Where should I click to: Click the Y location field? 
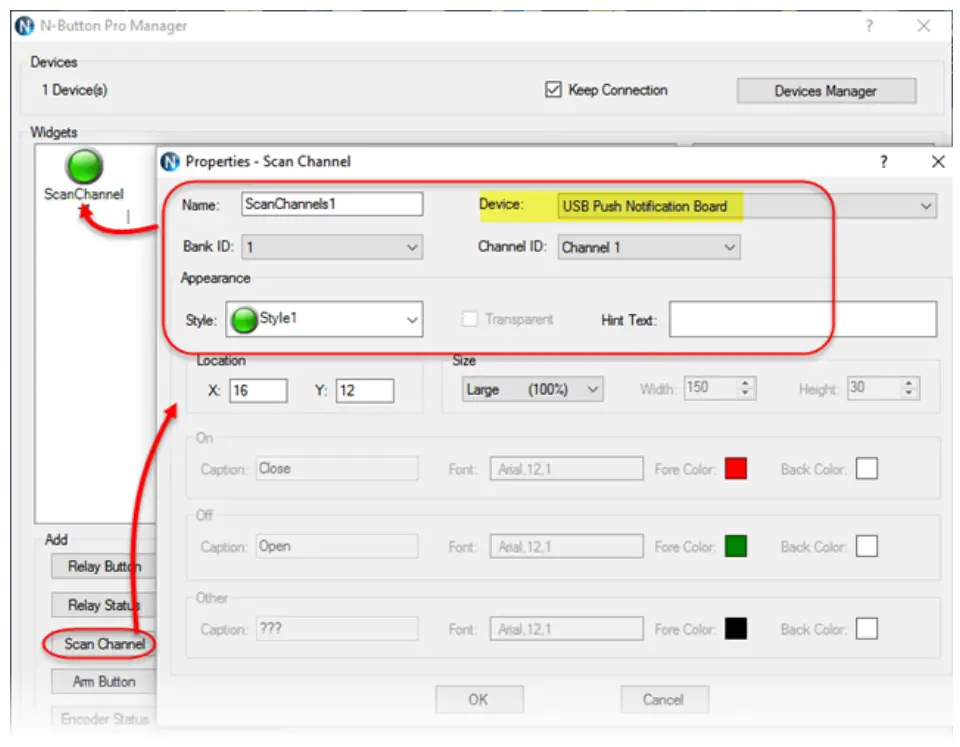tap(365, 390)
